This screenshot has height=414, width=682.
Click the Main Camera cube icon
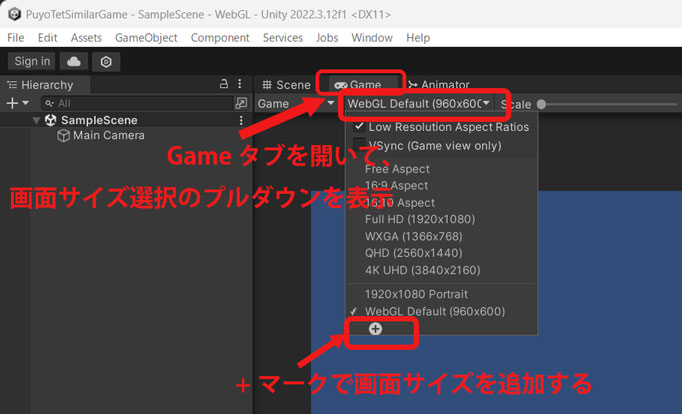coord(64,136)
